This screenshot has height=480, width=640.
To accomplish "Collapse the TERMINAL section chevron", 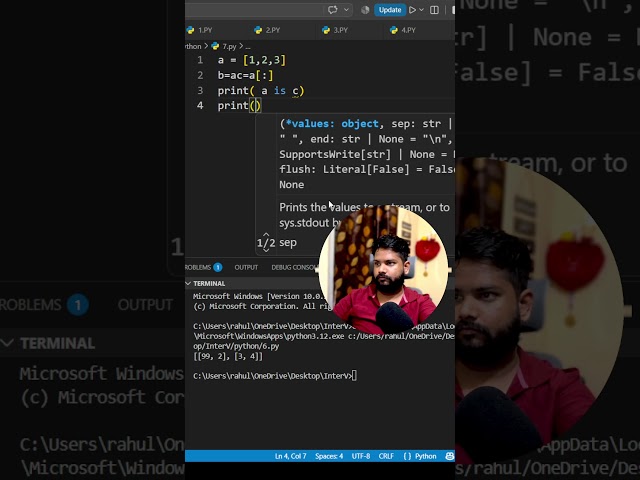I will tap(188, 283).
